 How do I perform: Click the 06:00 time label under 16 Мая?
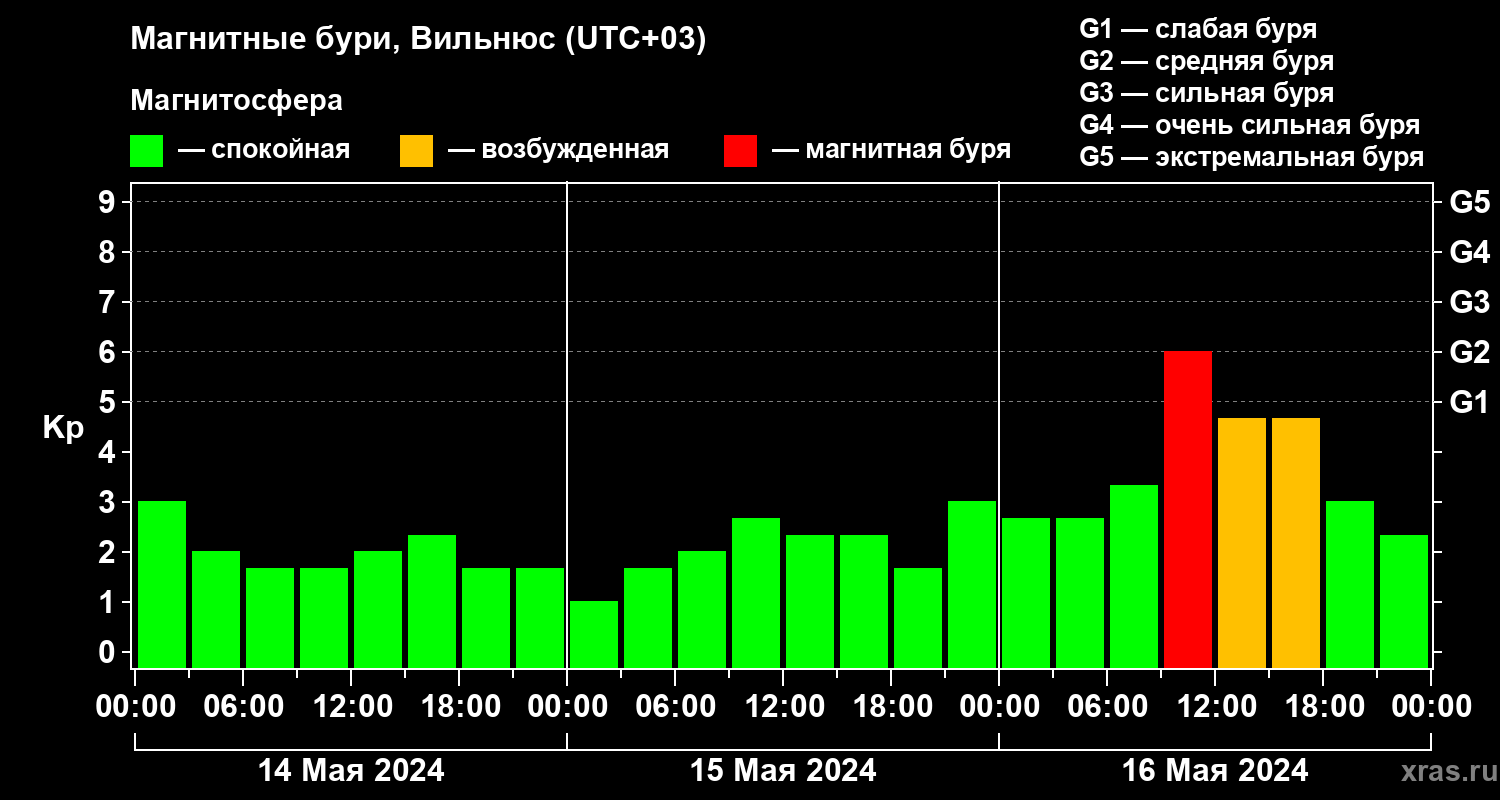[x=1107, y=707]
